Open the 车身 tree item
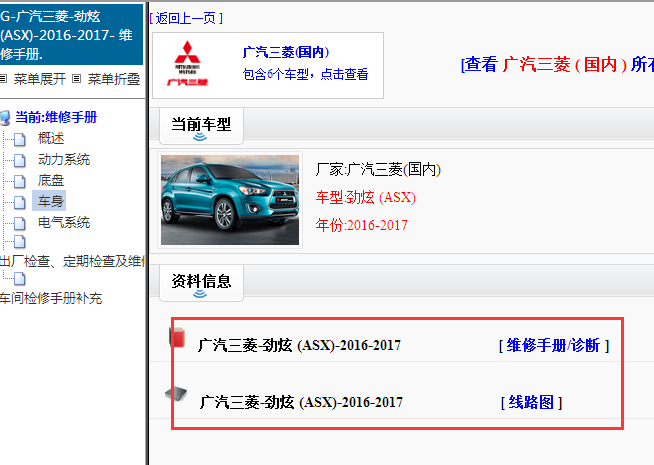The image size is (654, 465). click(50, 201)
